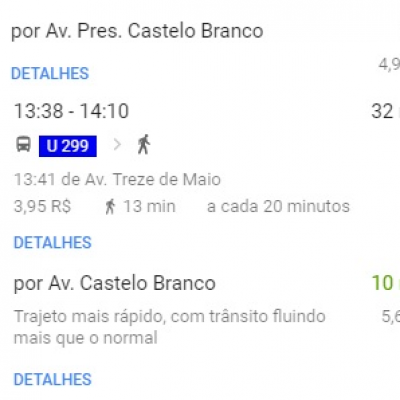
Task: Click the bus icon beside U 299
Action: (x=23, y=145)
